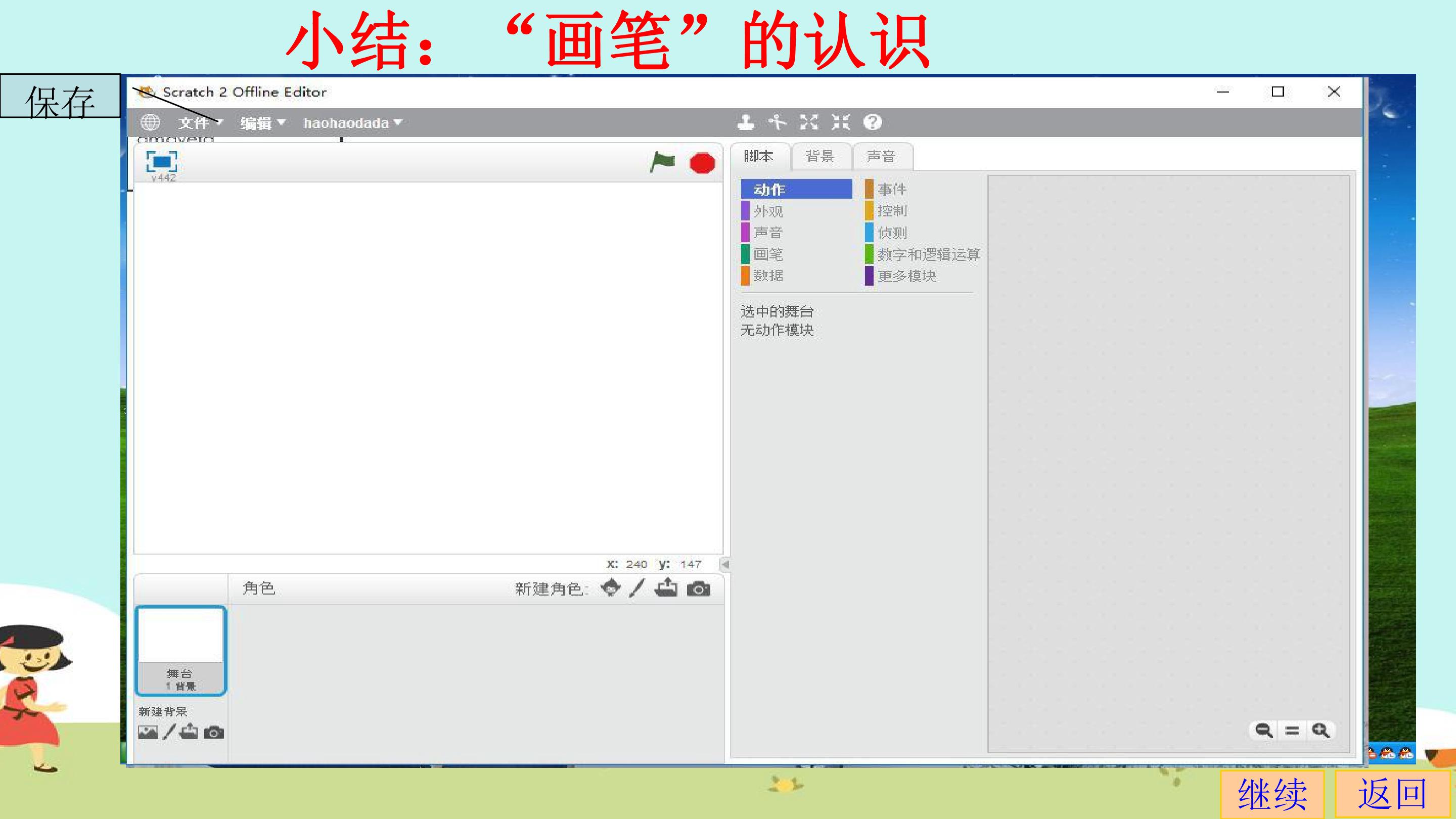This screenshot has height=819, width=1456.
Task: Click the block help question icon
Action: [873, 122]
